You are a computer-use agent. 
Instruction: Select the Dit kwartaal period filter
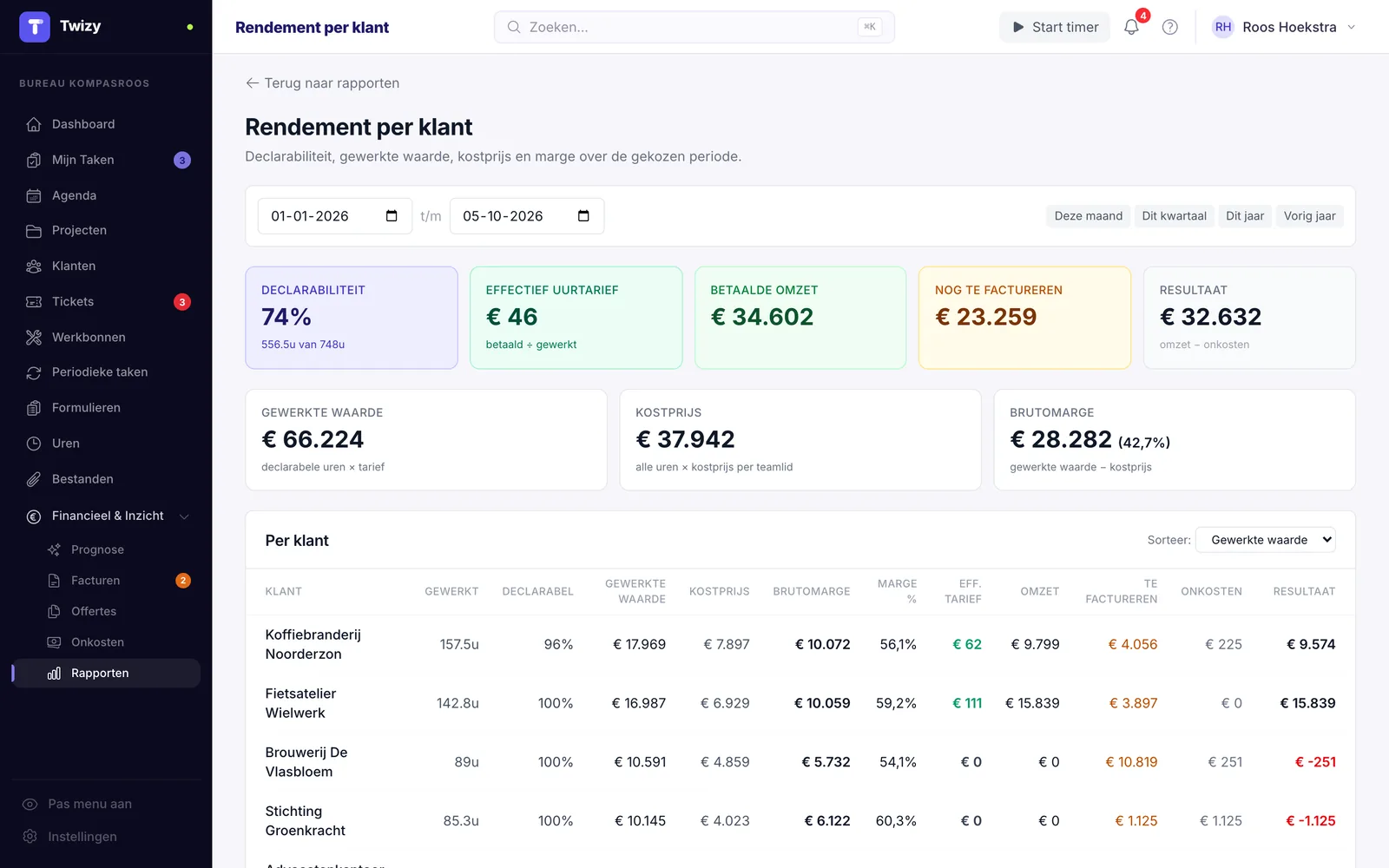click(1174, 216)
